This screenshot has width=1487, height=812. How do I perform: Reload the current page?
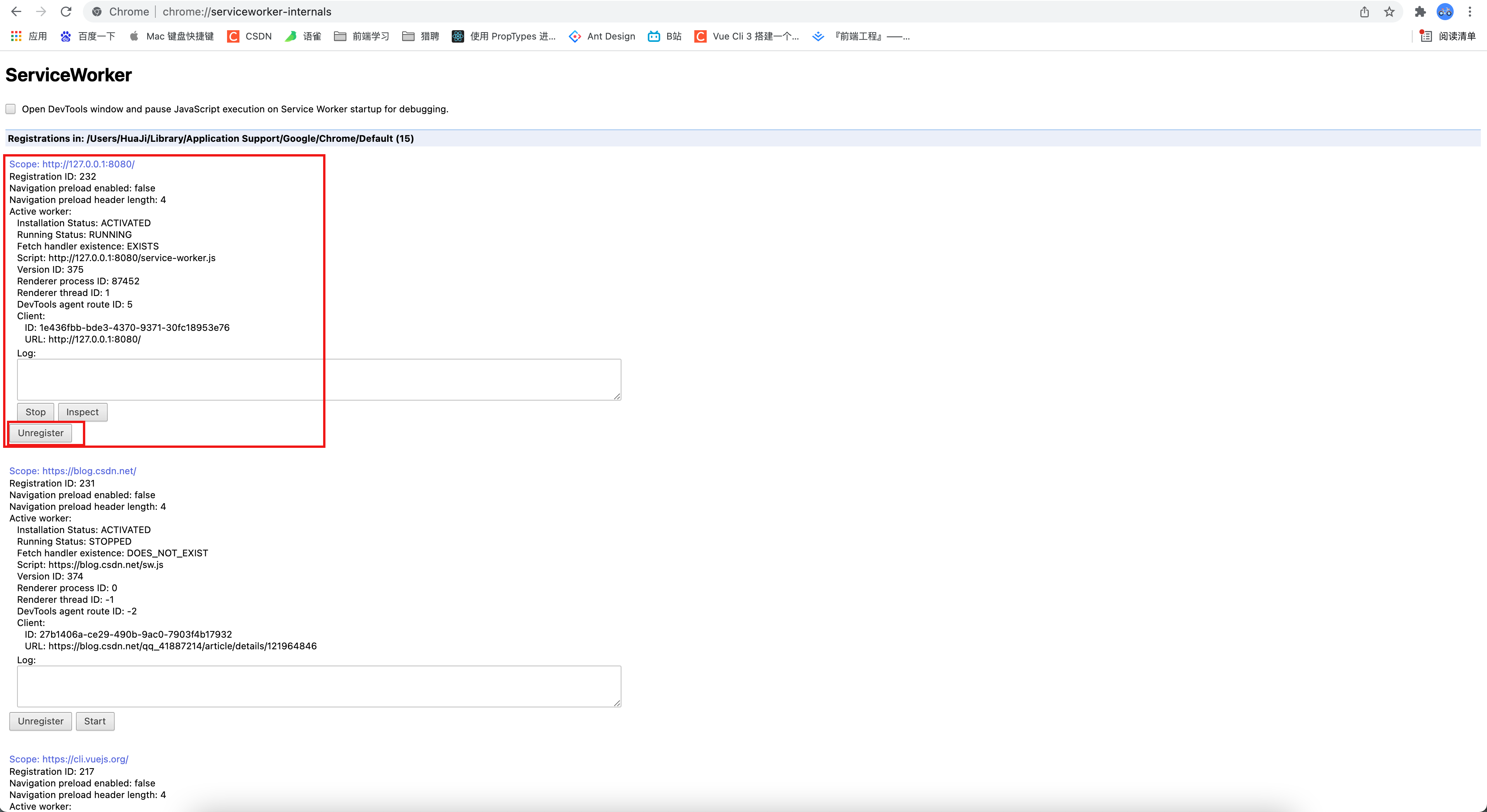point(66,12)
